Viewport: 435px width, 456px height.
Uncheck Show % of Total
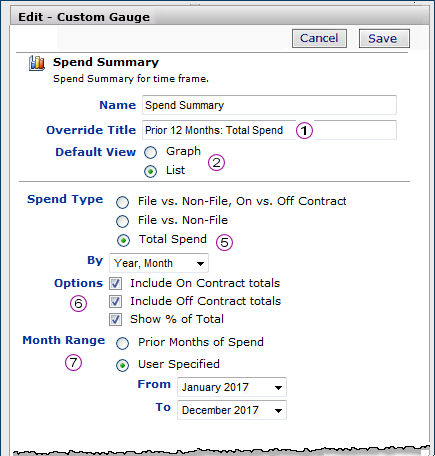[x=115, y=319]
